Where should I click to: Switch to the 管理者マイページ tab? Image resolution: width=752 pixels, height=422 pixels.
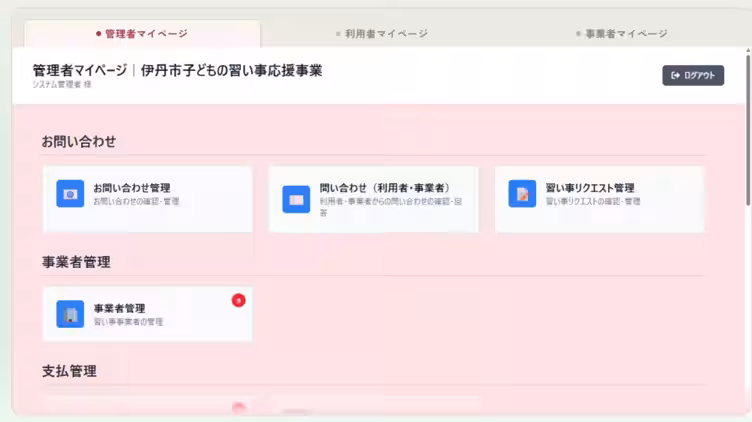[142, 34]
